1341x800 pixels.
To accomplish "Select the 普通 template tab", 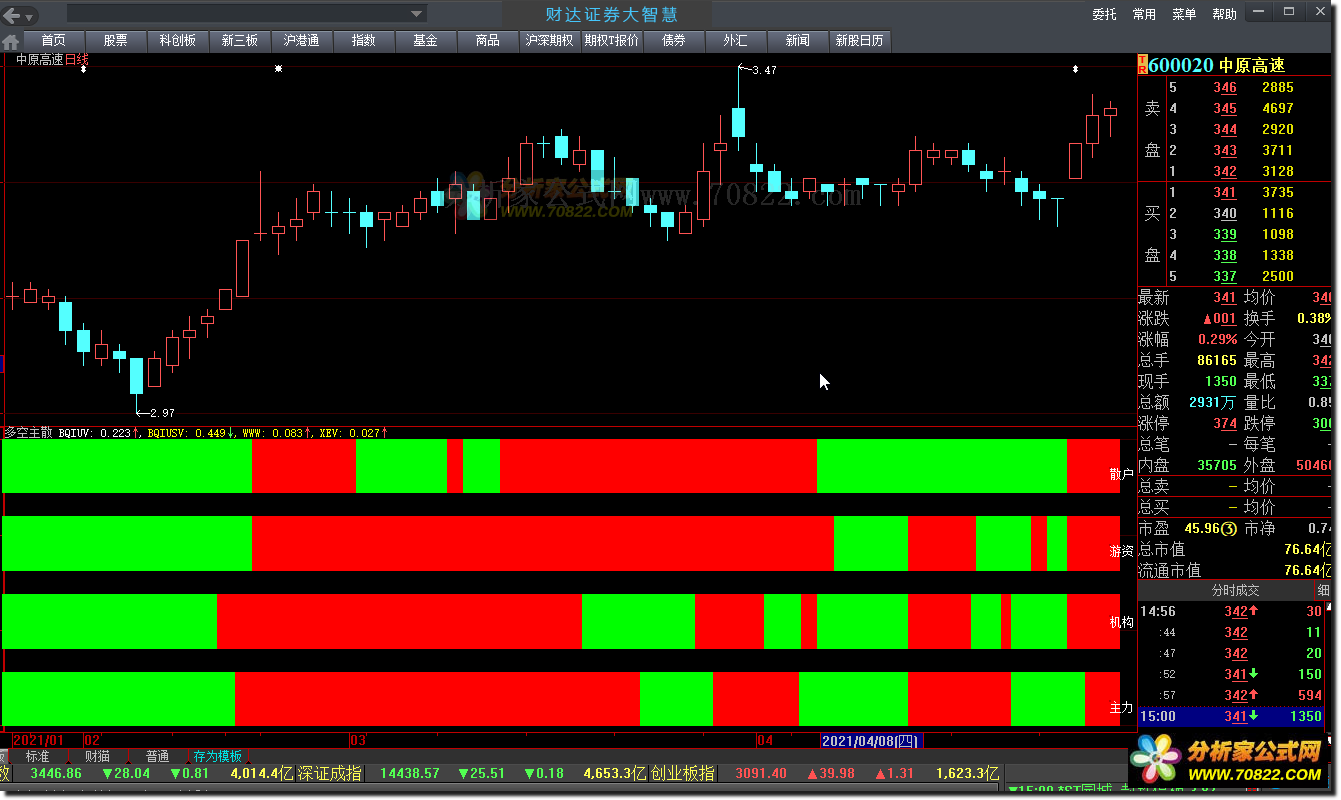I will (x=157, y=756).
